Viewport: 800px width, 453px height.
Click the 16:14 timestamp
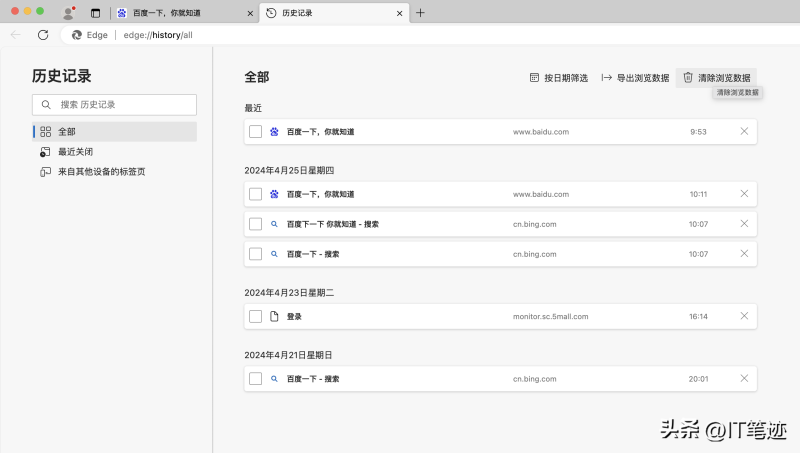click(698, 316)
